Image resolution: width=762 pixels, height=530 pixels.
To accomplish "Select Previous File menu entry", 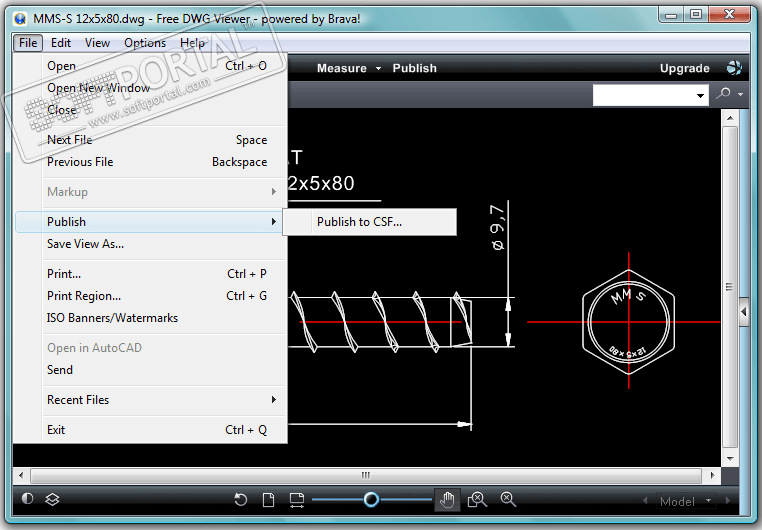I will point(150,162).
